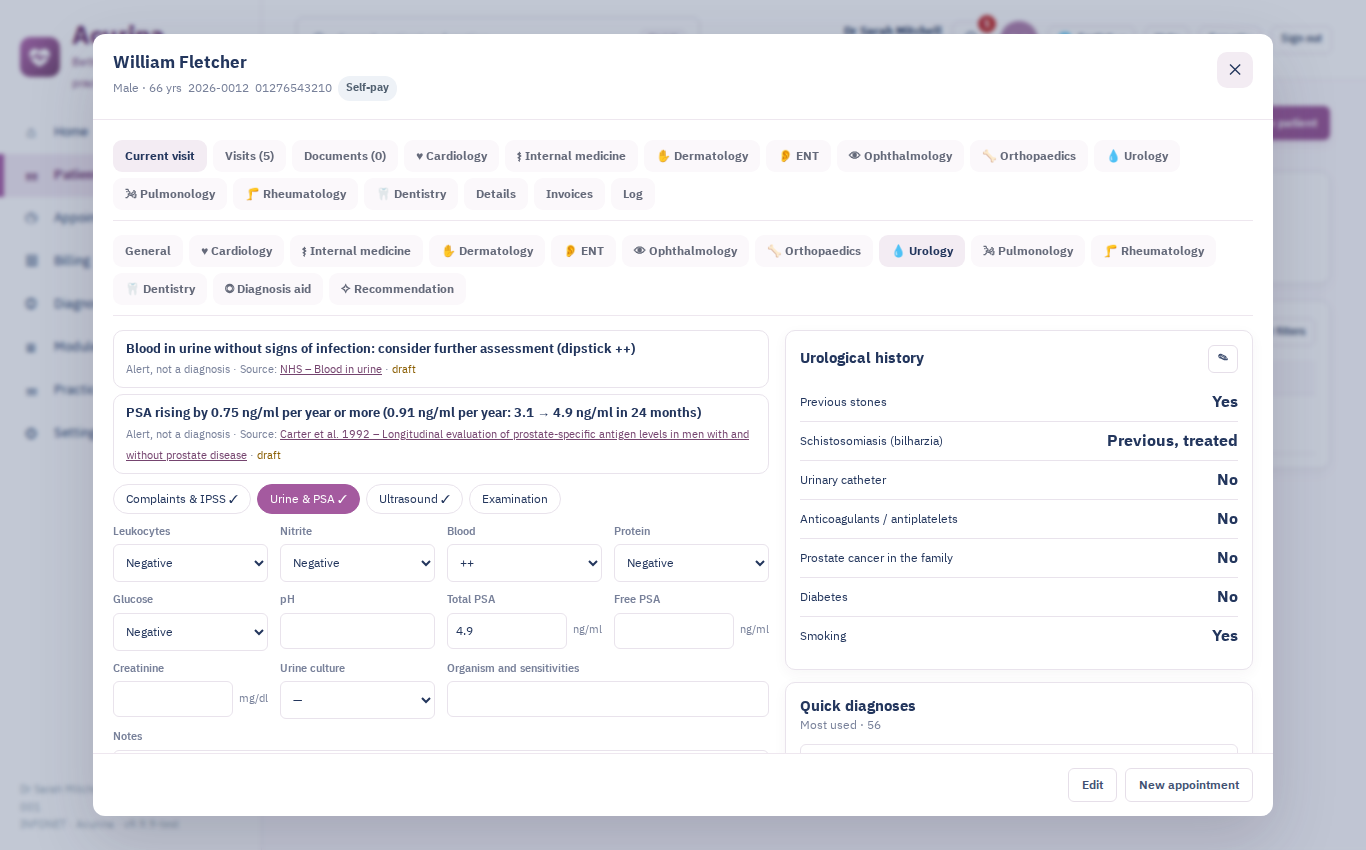This screenshot has height=850, width=1366.
Task: Select the Orthopaedics tab in the top row
Action: tap(1029, 156)
